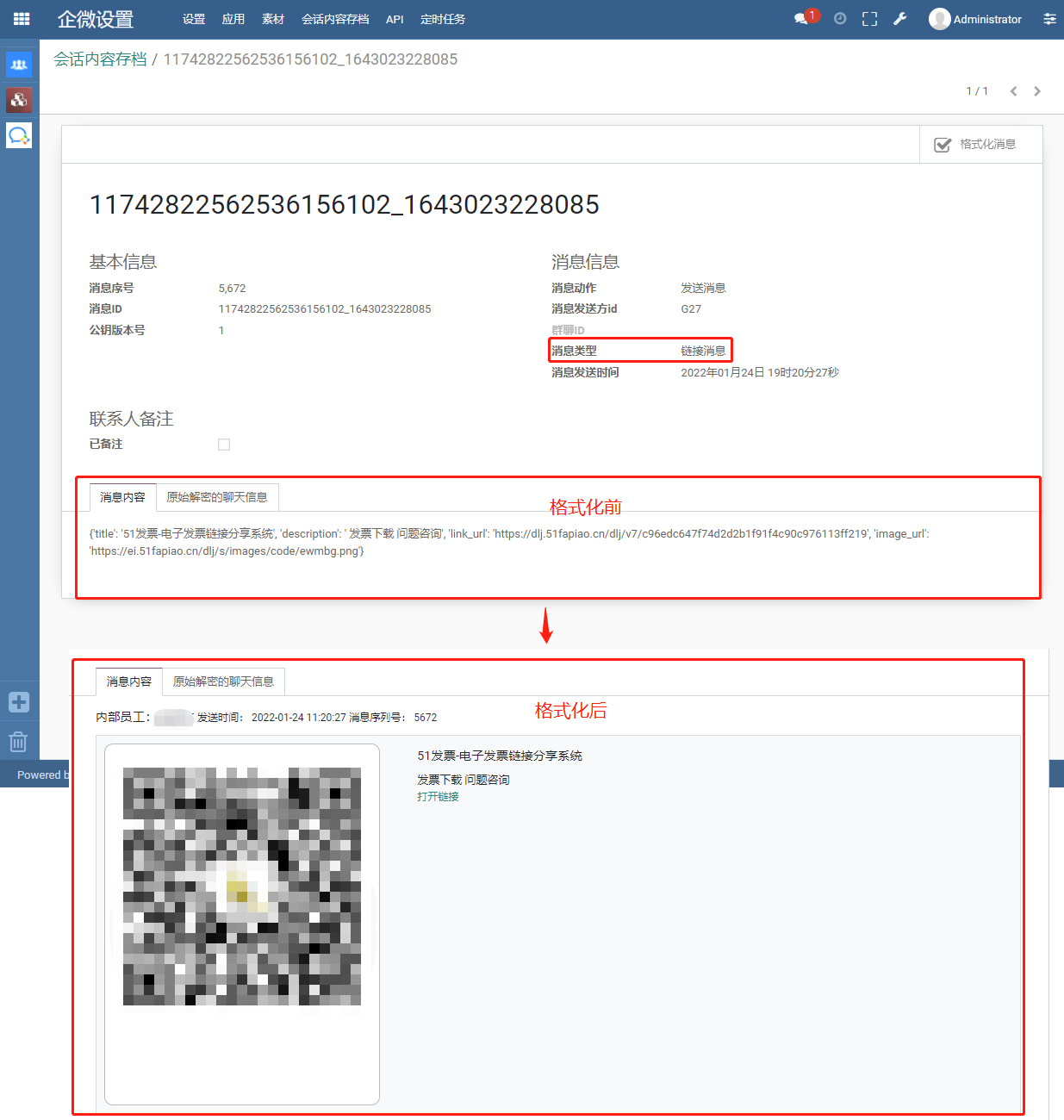Viewport: 1064px width, 1120px height.
Task: Click the 公钥版本号 value 1
Action: [221, 331]
